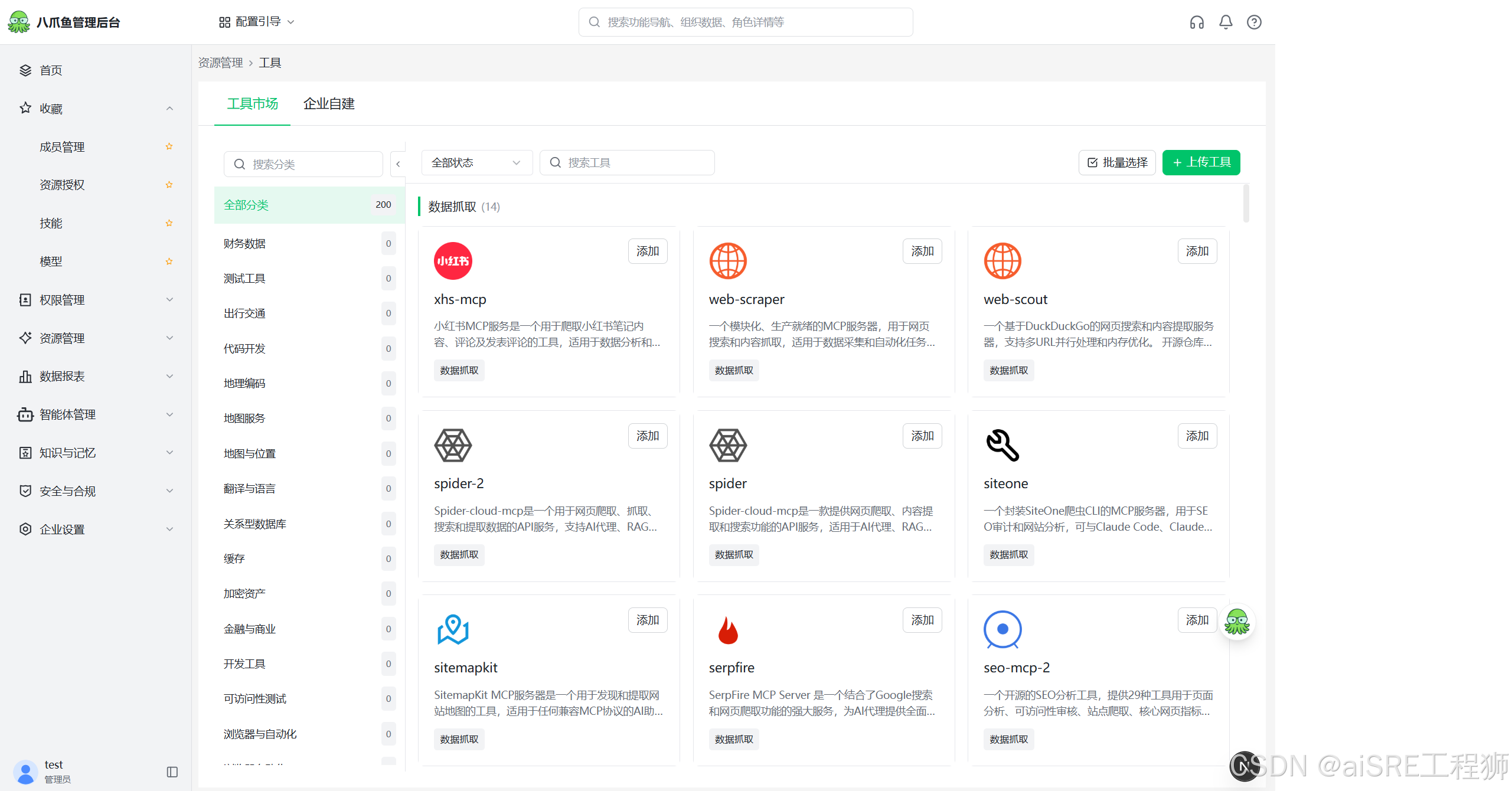Viewport: 1512px width, 791px height.
Task: Select 财务数据 category
Action: [309, 244]
